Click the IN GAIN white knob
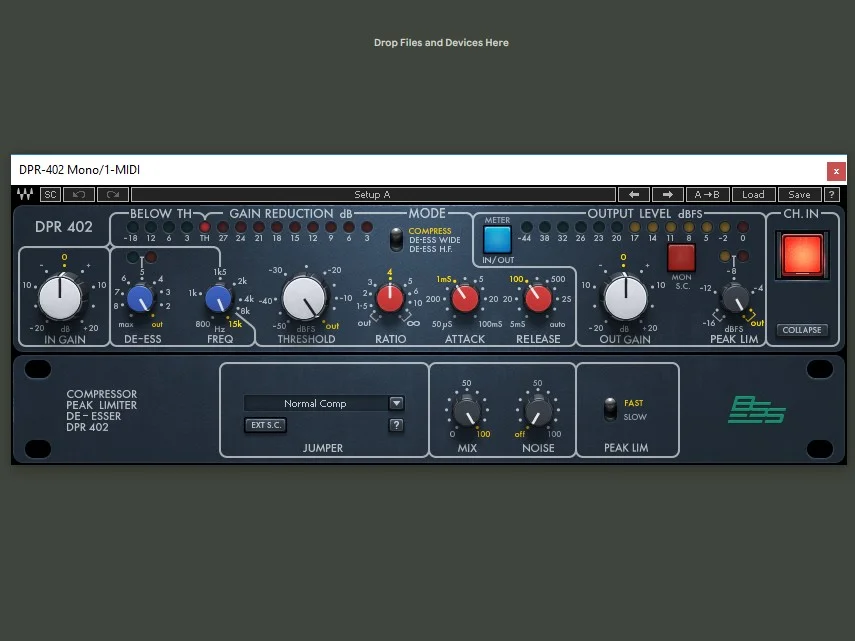 [x=60, y=298]
